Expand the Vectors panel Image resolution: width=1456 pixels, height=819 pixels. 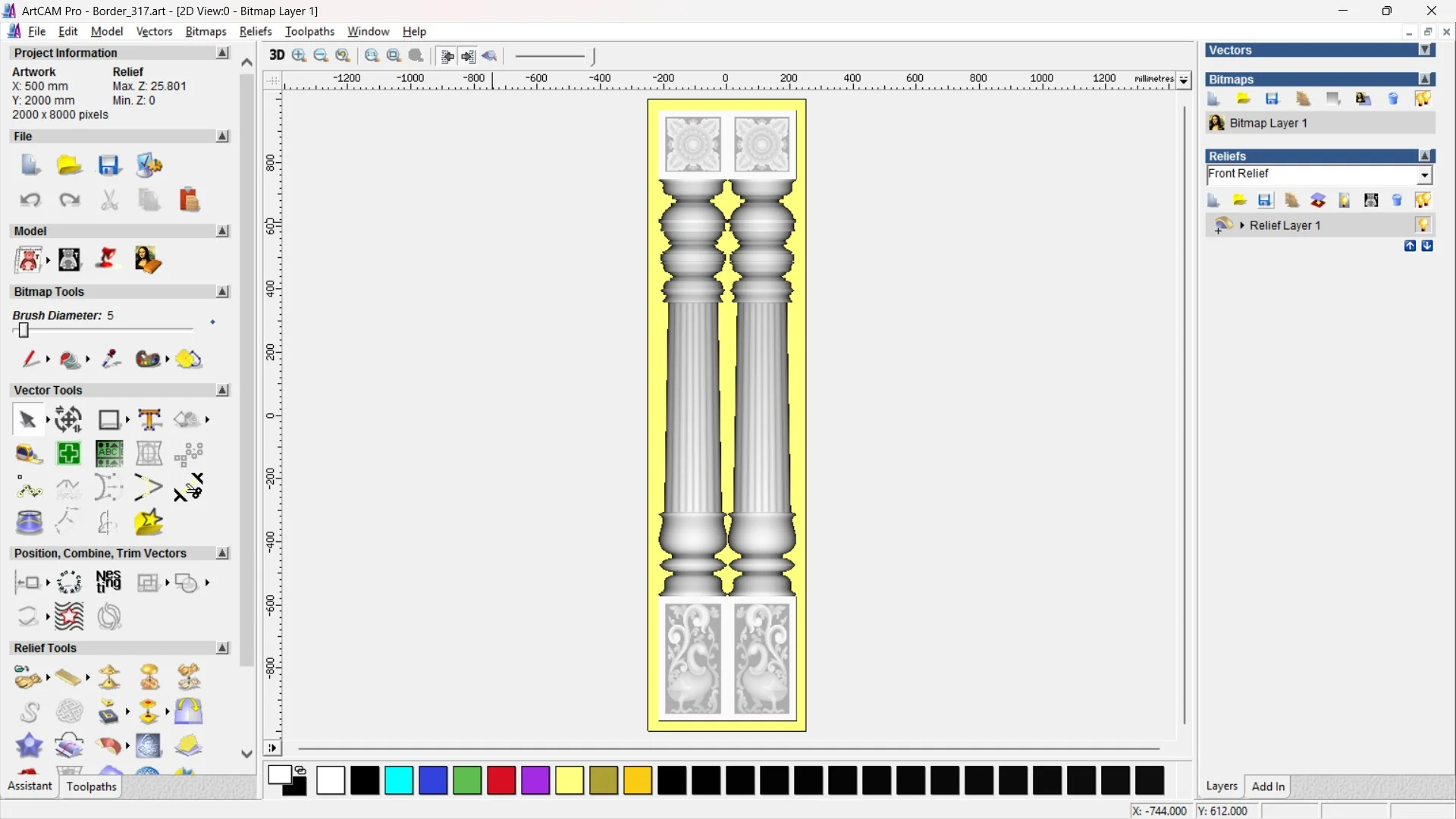coord(1425,50)
